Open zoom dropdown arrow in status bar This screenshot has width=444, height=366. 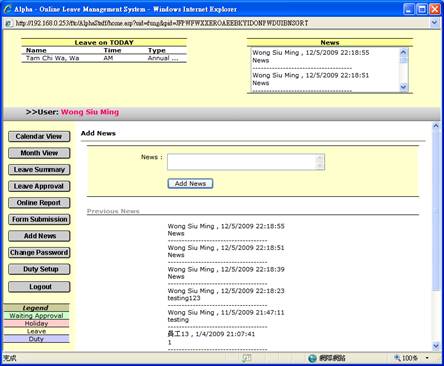click(427, 358)
